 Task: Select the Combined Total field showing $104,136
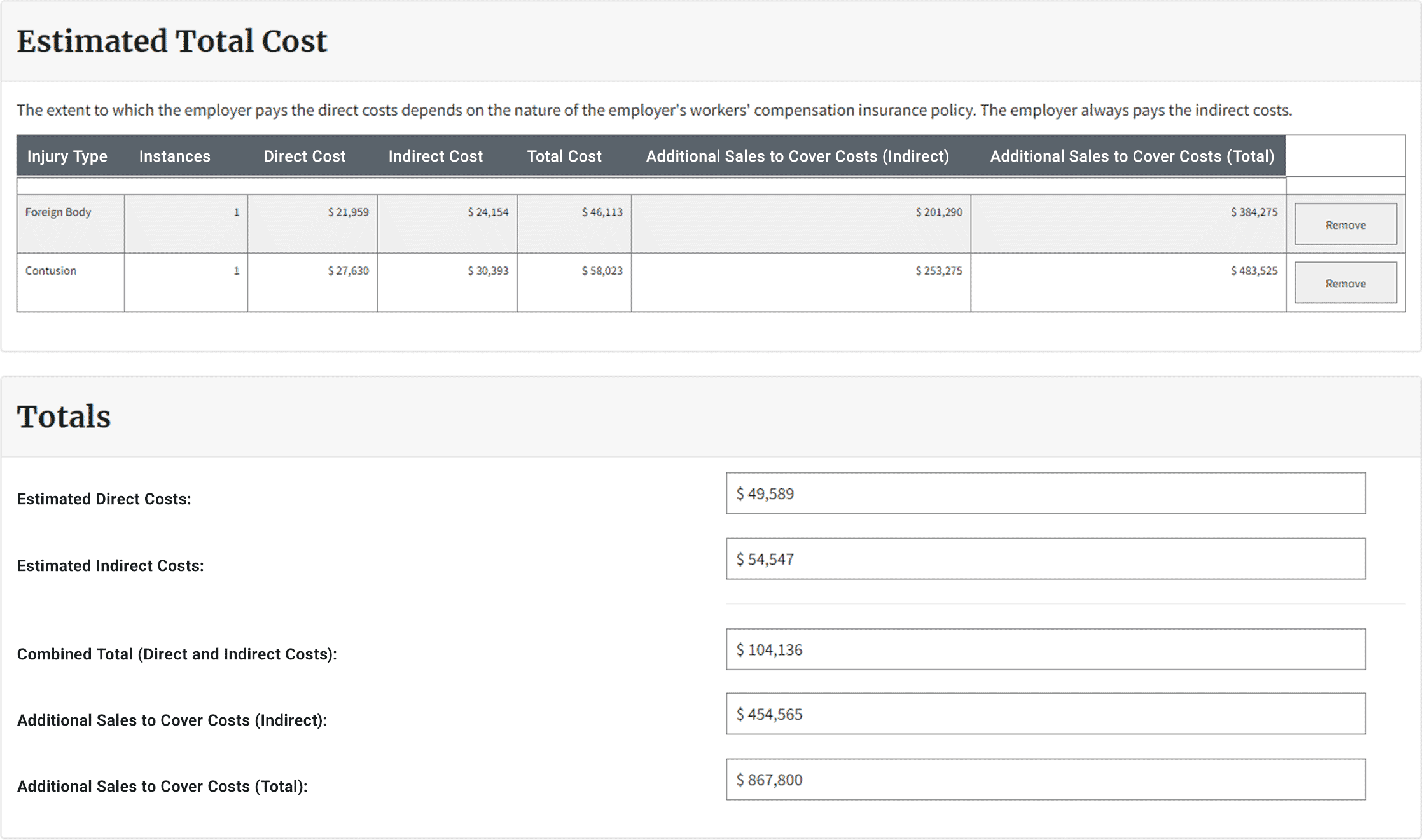[1046, 649]
